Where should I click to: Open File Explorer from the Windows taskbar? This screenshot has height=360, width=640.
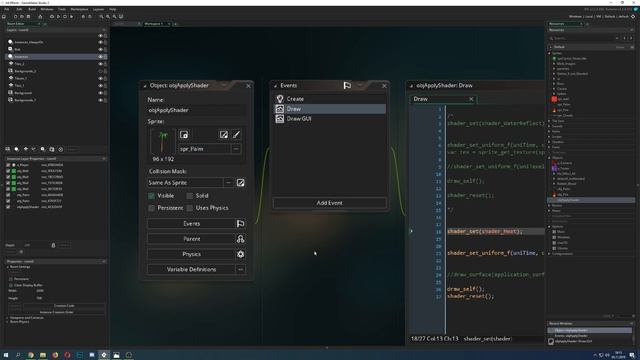click(43, 355)
